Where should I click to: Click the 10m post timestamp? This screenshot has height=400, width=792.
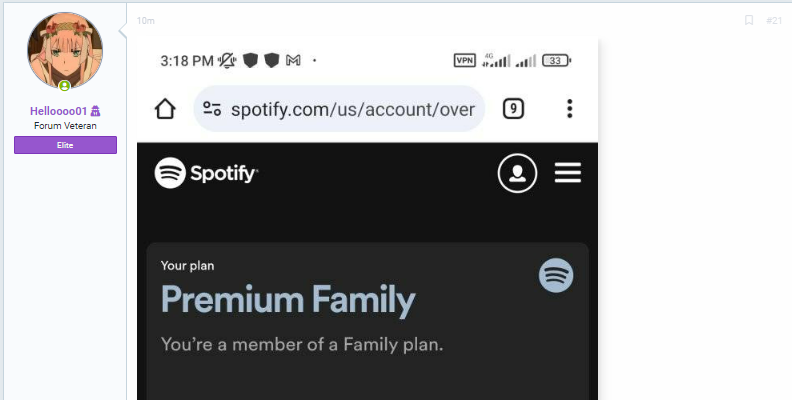coord(145,21)
